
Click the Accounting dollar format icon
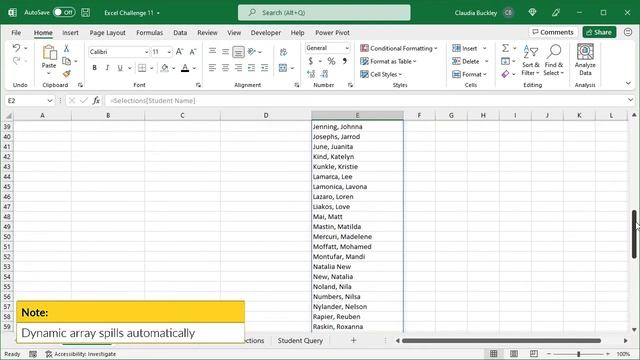[x=311, y=61]
